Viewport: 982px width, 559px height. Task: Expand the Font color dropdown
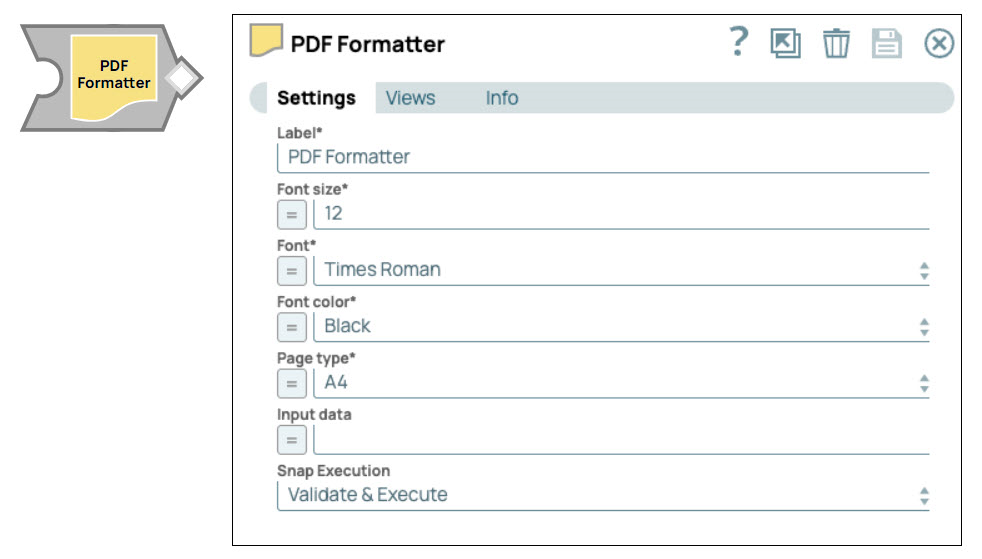620,326
